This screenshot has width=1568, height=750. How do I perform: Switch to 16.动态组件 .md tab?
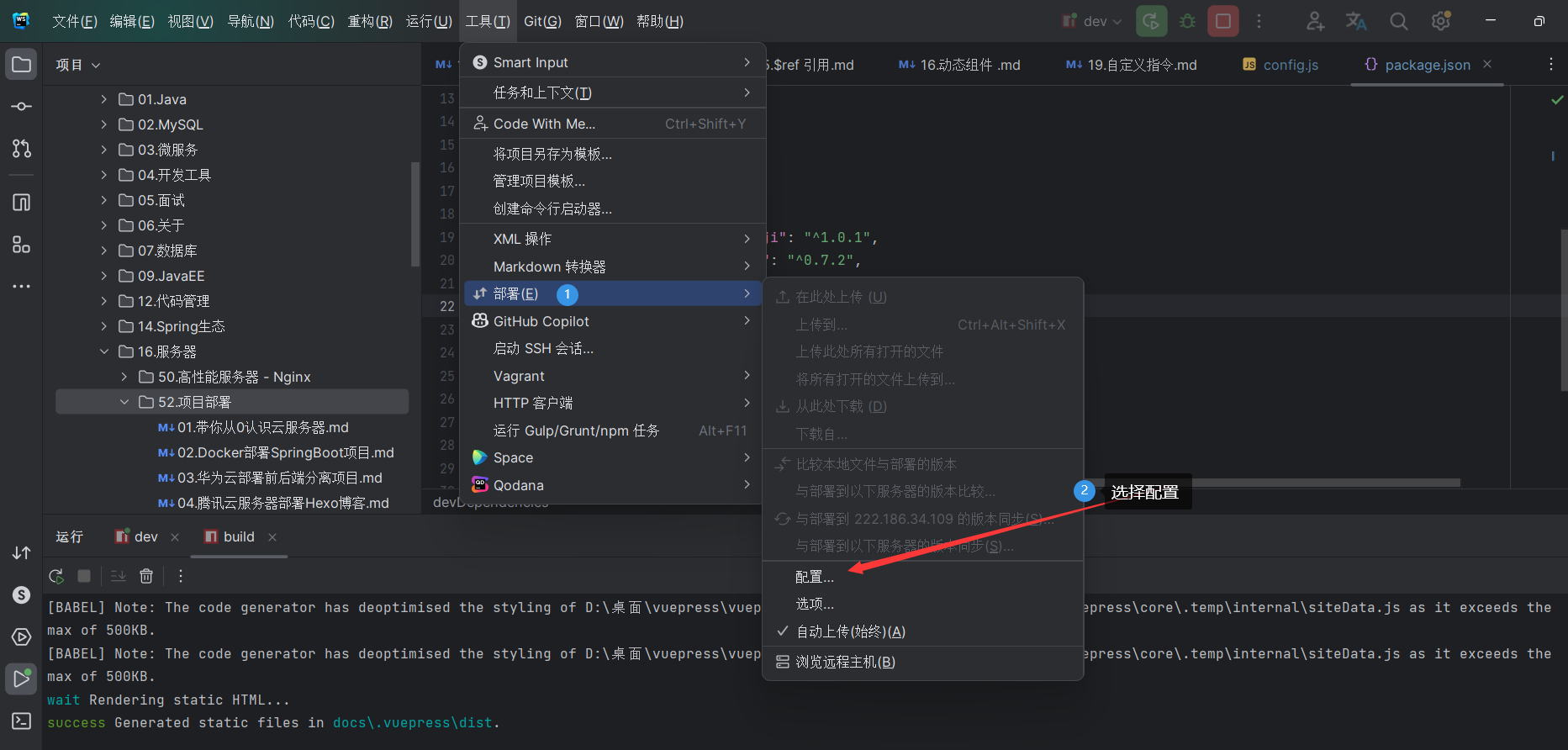tap(959, 65)
